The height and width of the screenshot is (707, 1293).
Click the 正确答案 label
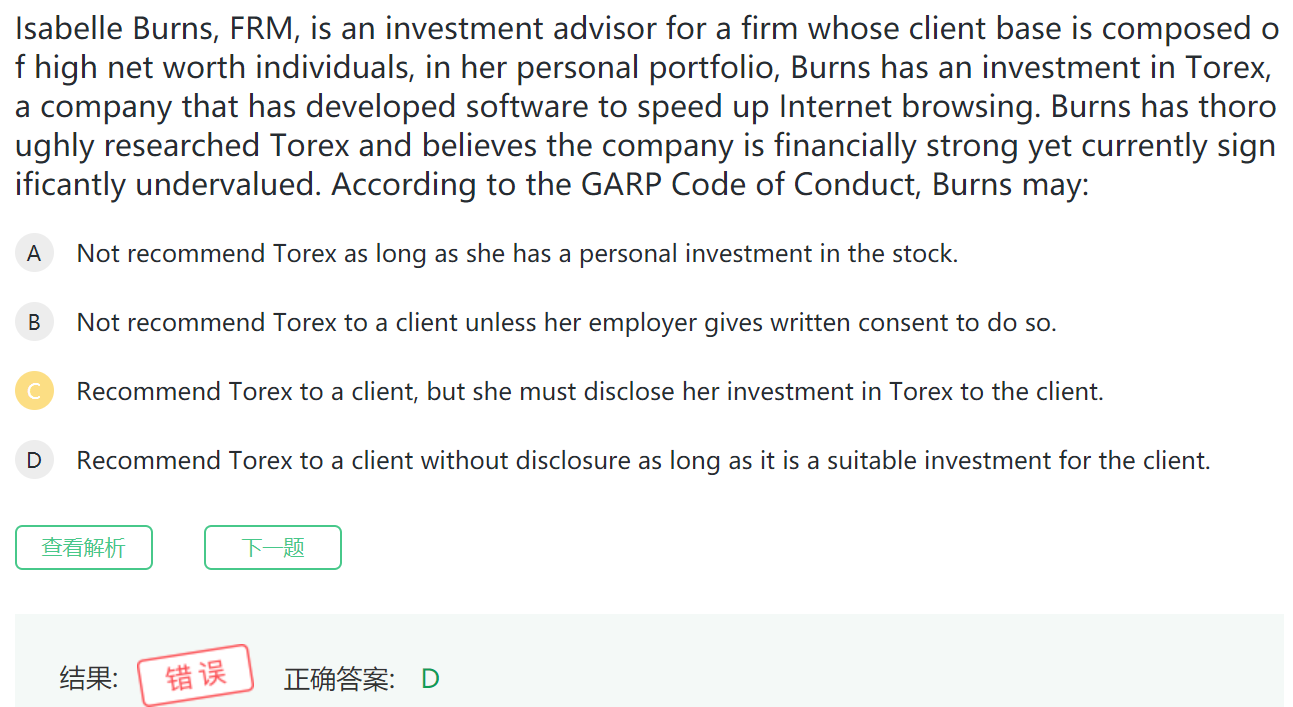click(x=340, y=680)
